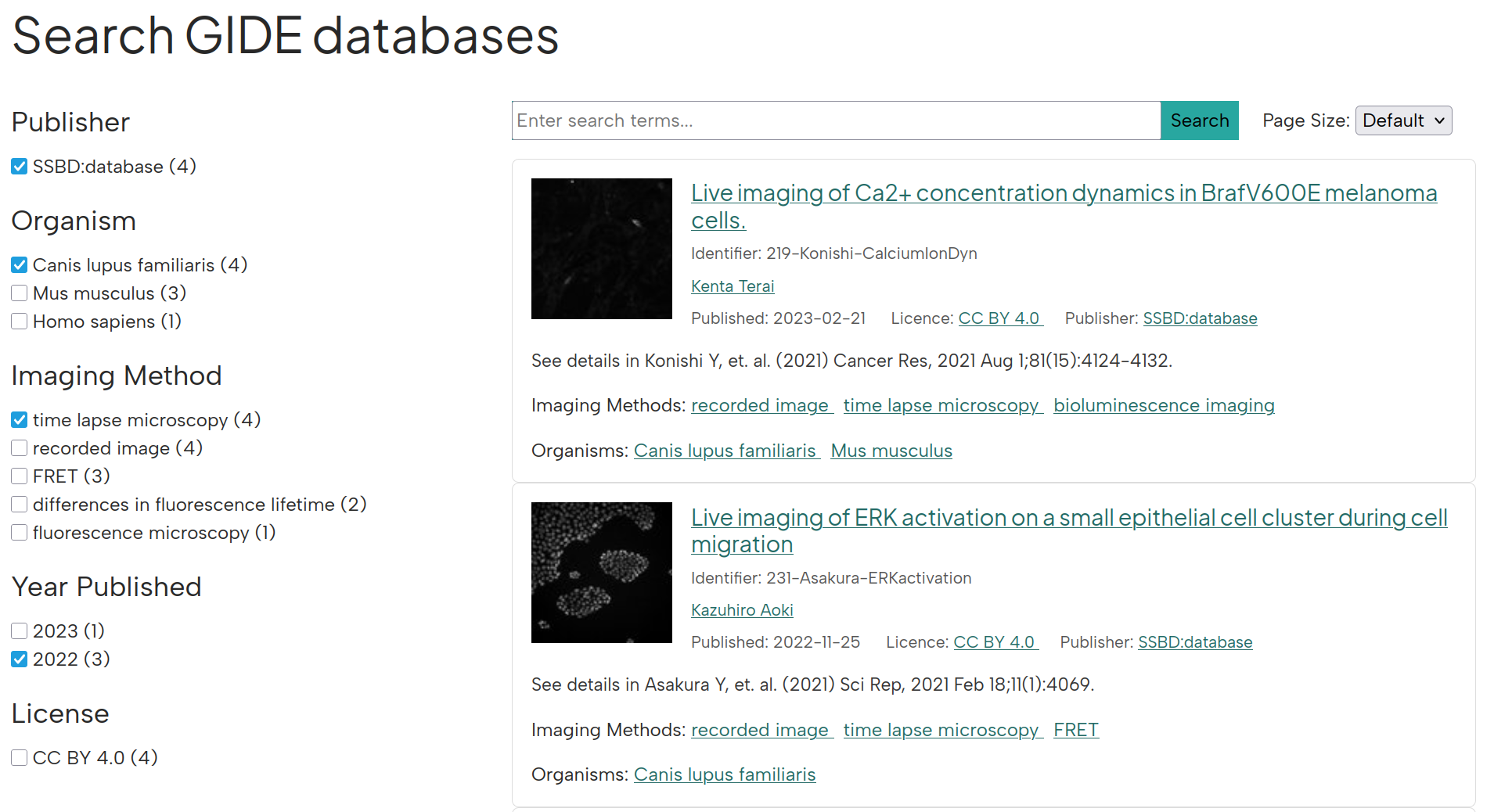
Task: Check the 2023 year published filter
Action: point(20,631)
